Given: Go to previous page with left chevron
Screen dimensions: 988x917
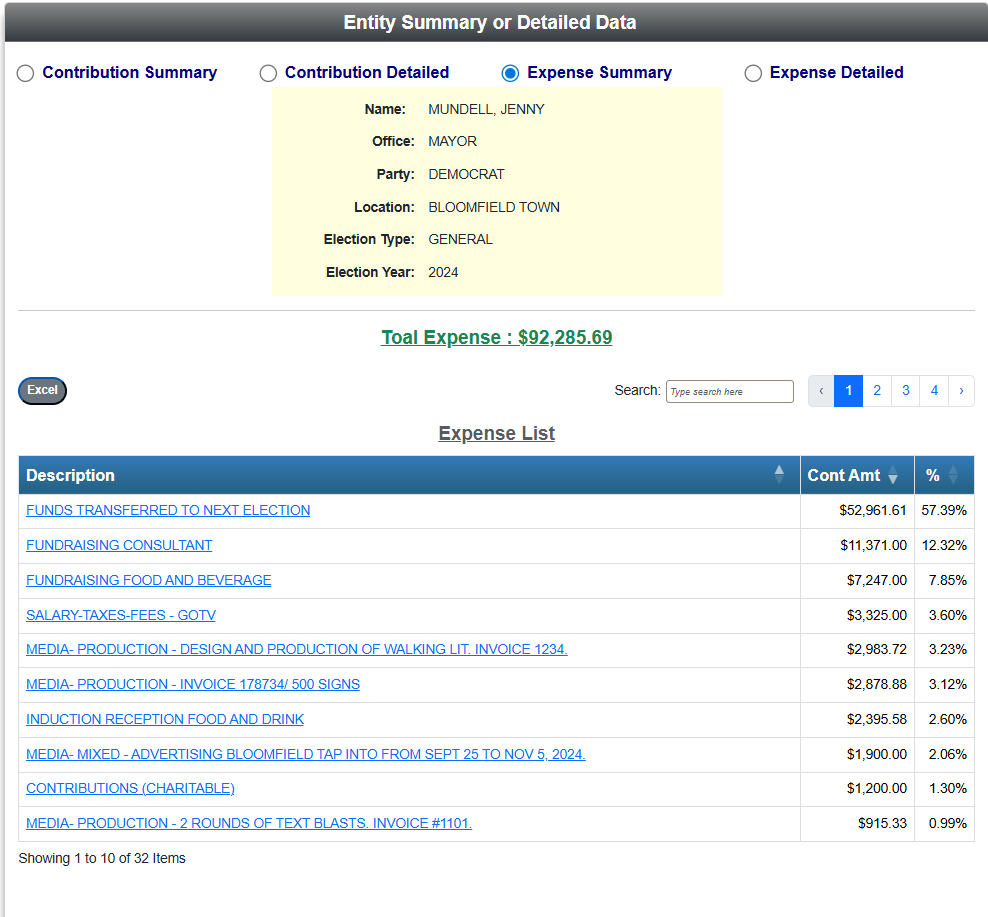Looking at the screenshot, I should tap(820, 391).
